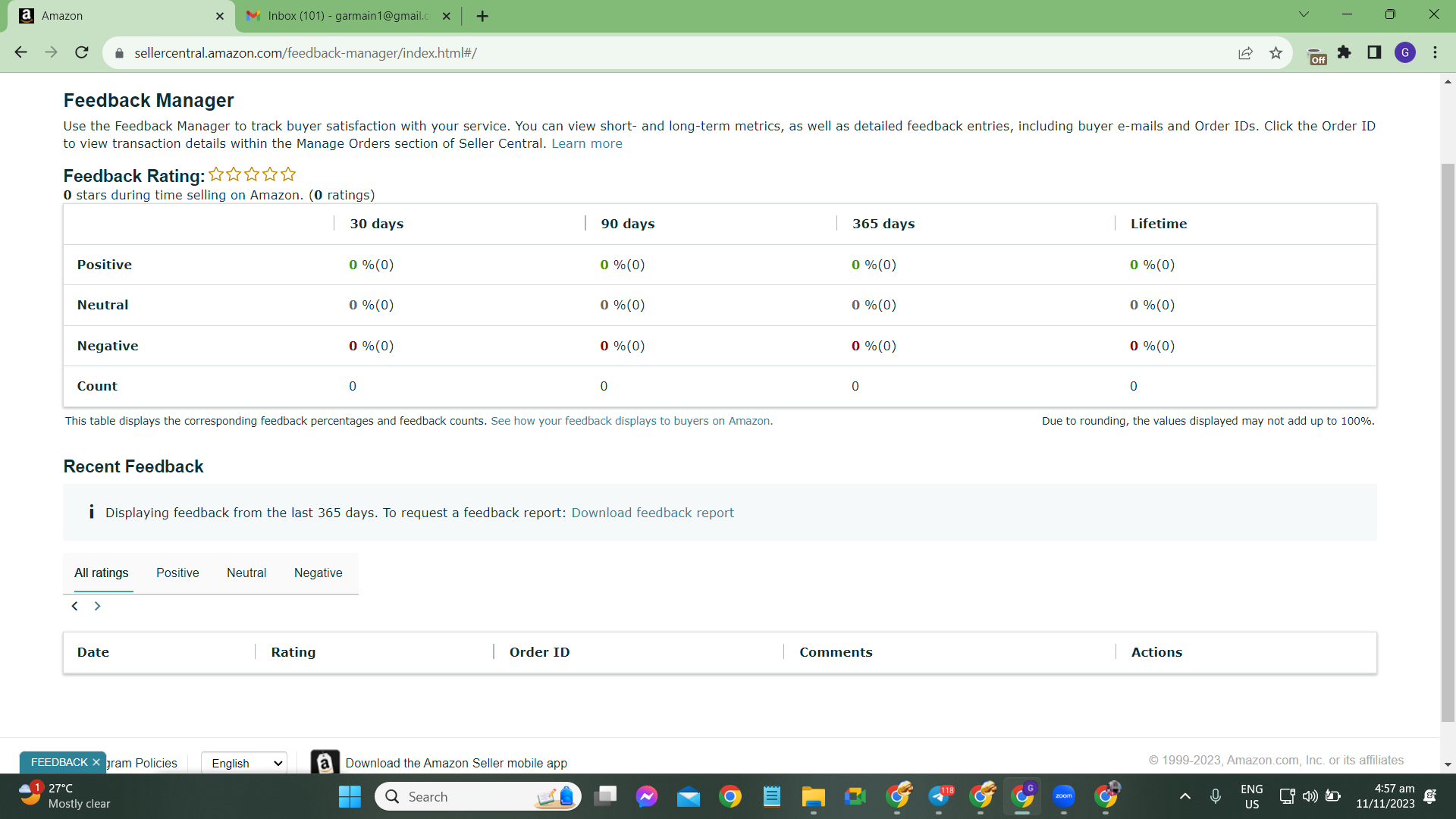Viewport: 1456px width, 819px height.
Task: Open the Chrome extensions puzzle icon
Action: point(1345,52)
